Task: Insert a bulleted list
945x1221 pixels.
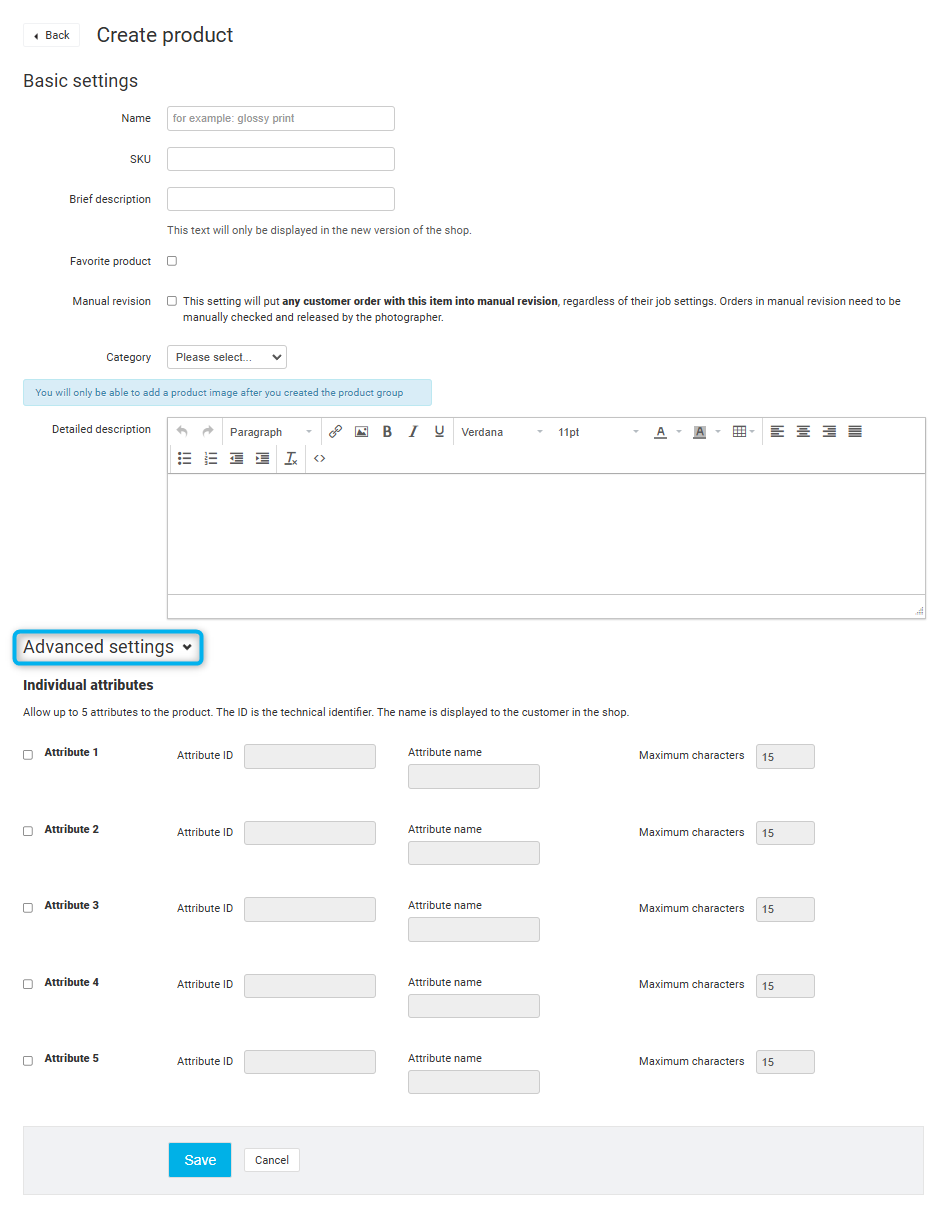Action: click(x=185, y=458)
